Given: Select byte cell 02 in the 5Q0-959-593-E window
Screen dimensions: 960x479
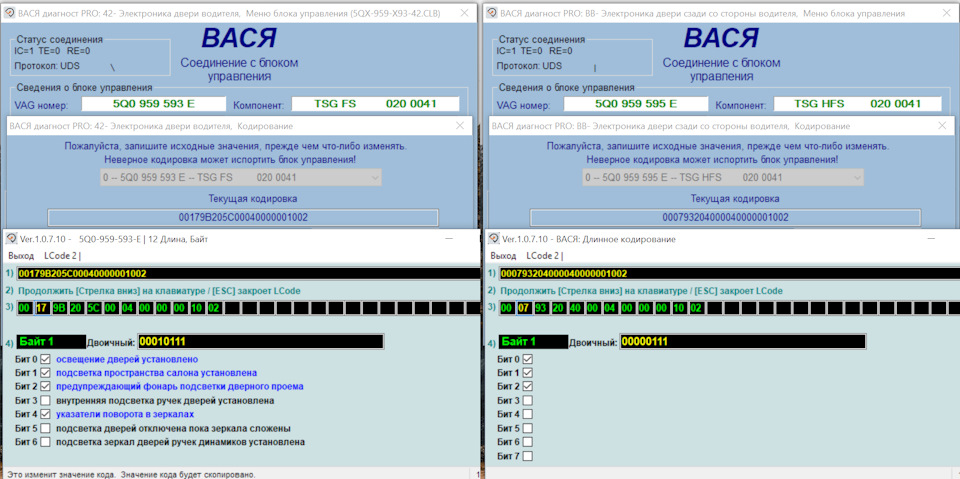Looking at the screenshot, I should 214,308.
